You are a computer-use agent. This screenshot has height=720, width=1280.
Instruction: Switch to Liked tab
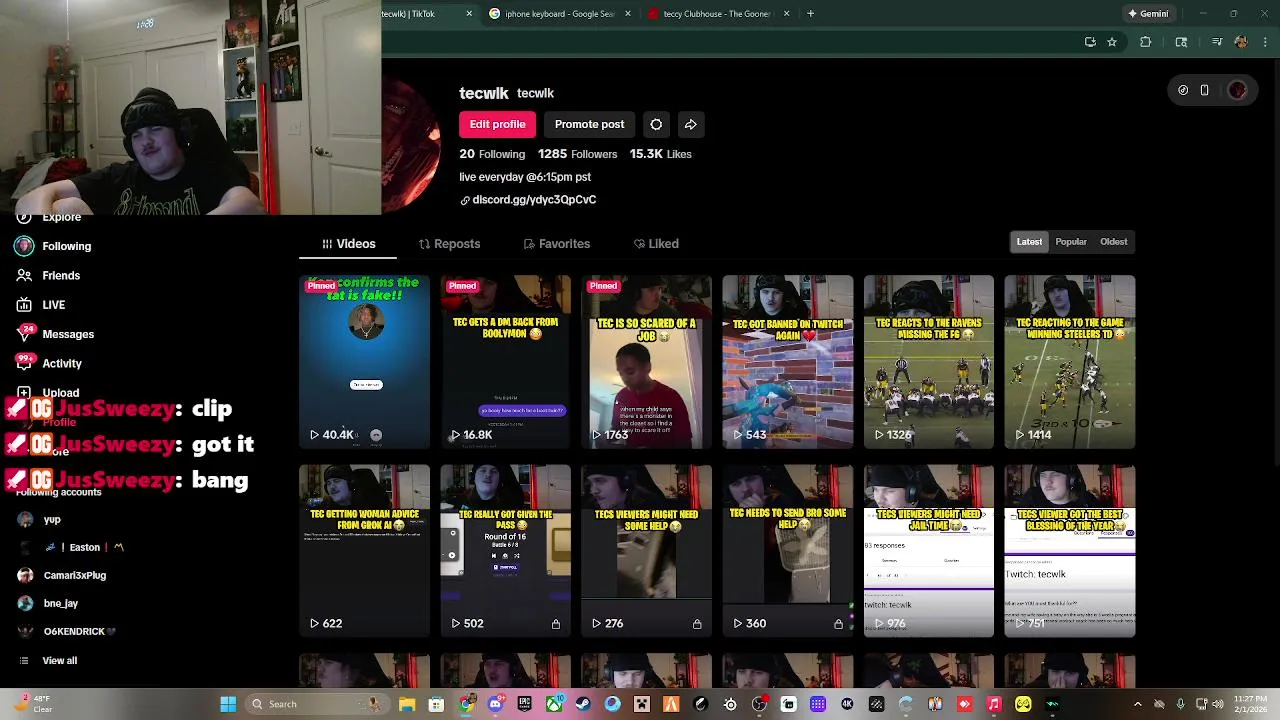pyautogui.click(x=656, y=244)
